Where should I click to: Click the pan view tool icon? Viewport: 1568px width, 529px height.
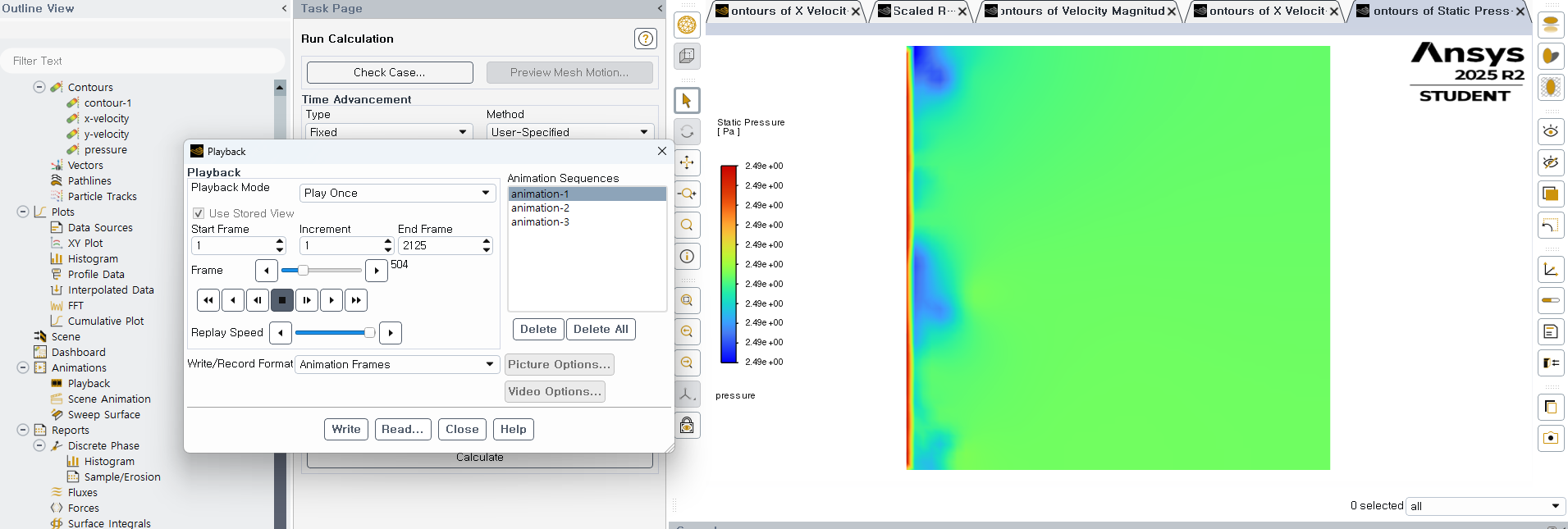687,162
